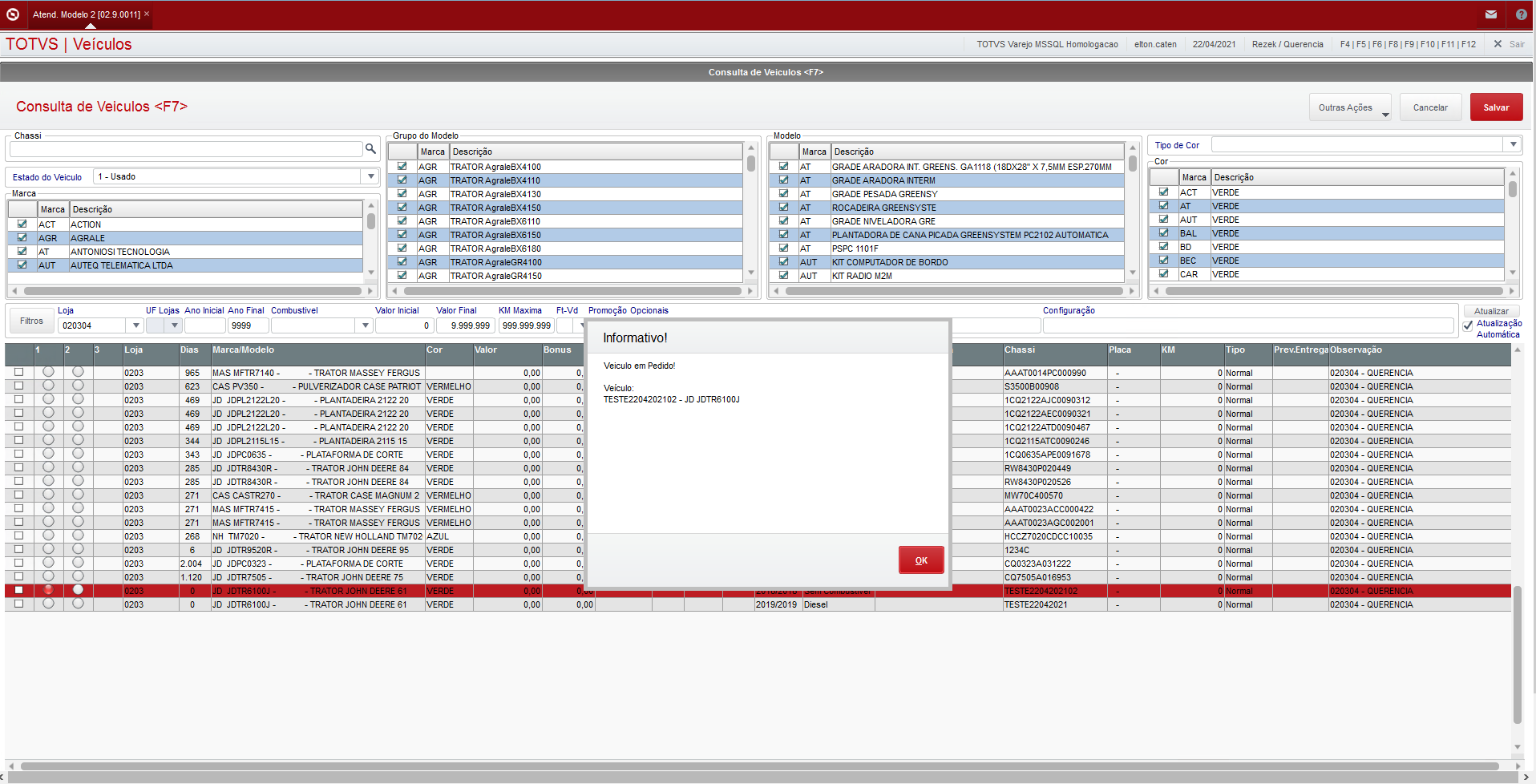Click the Filtros button
This screenshot has width=1536, height=784.
(31, 321)
